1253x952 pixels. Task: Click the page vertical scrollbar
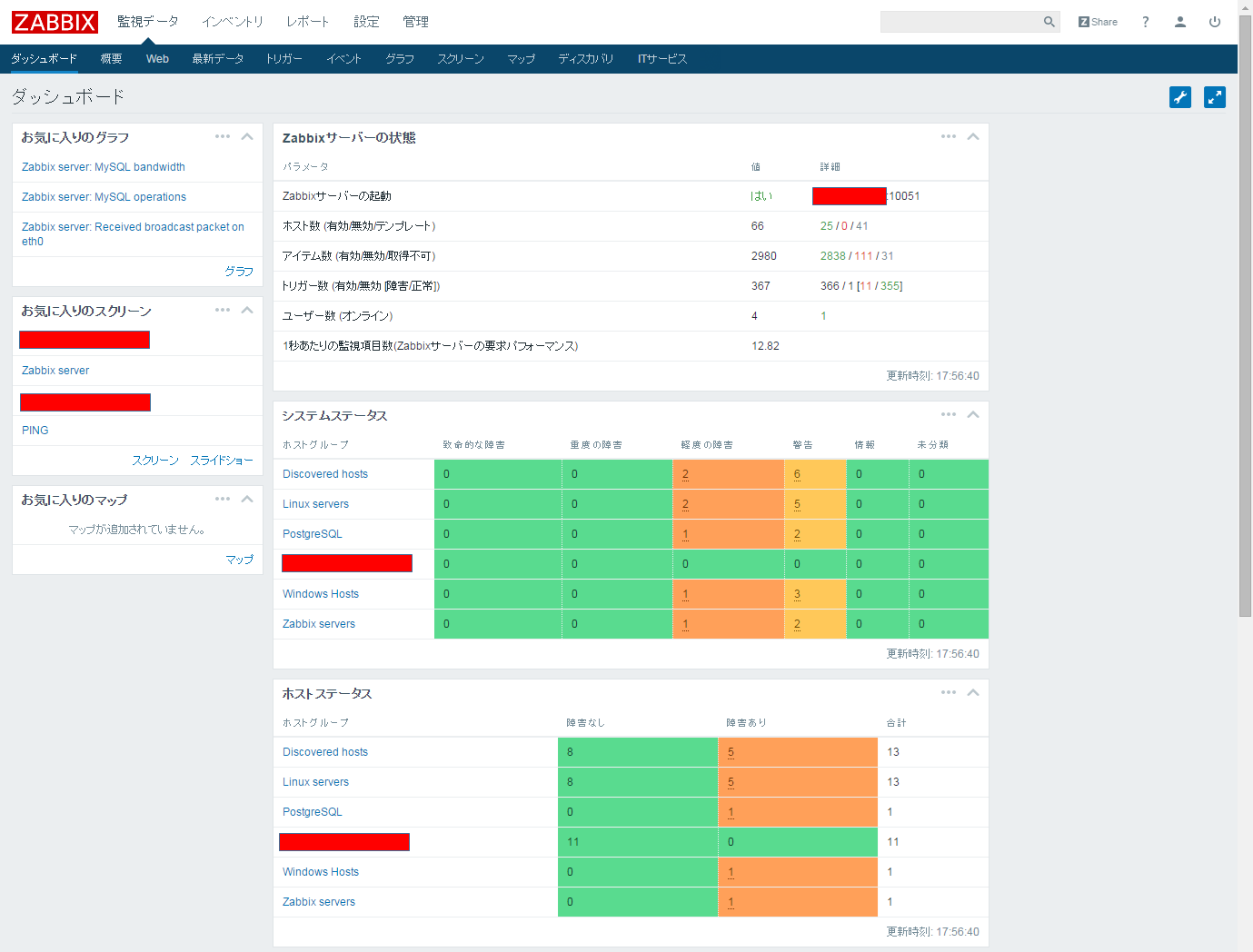click(1245, 316)
